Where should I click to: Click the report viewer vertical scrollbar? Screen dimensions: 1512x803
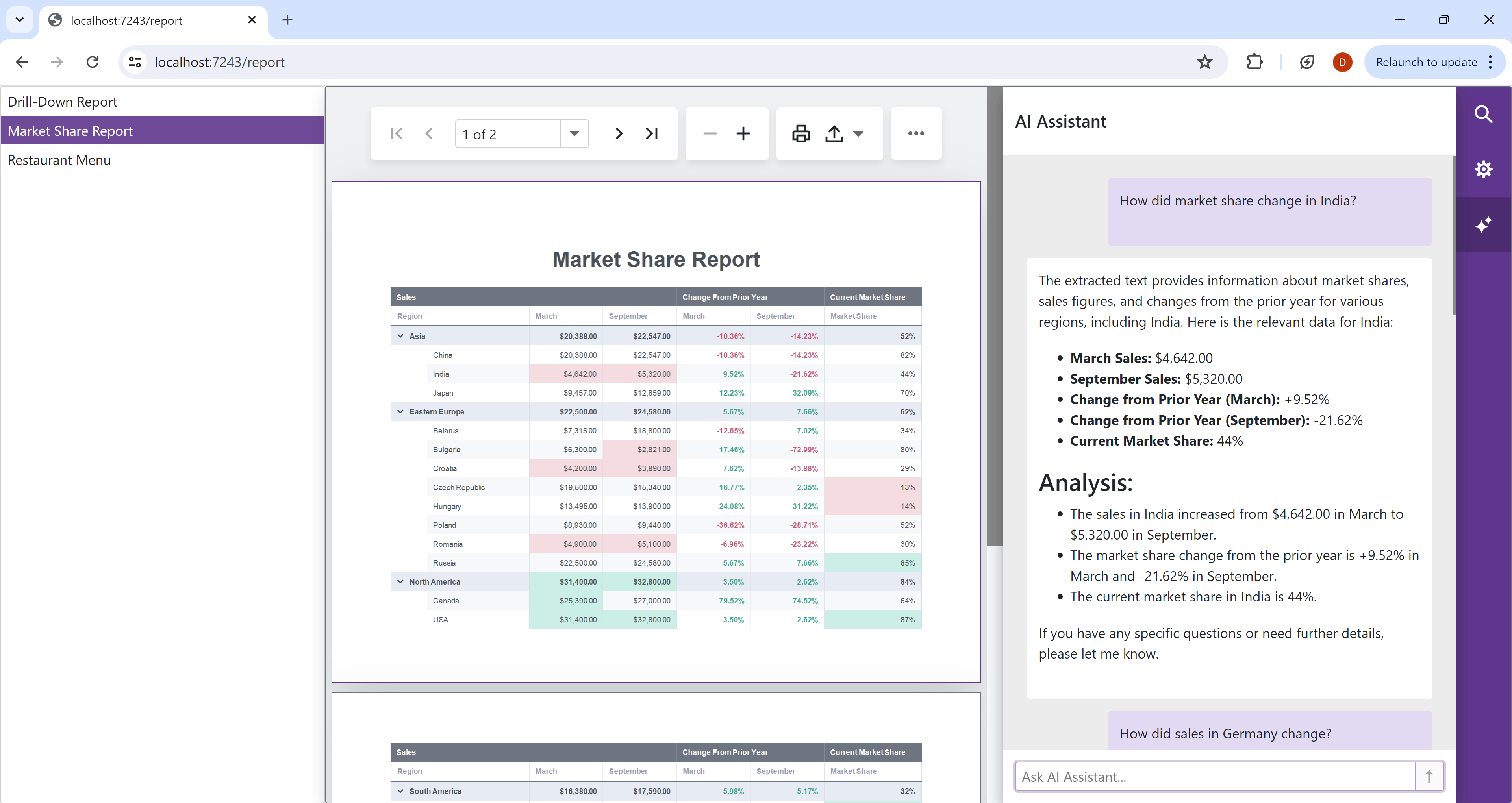point(994,317)
